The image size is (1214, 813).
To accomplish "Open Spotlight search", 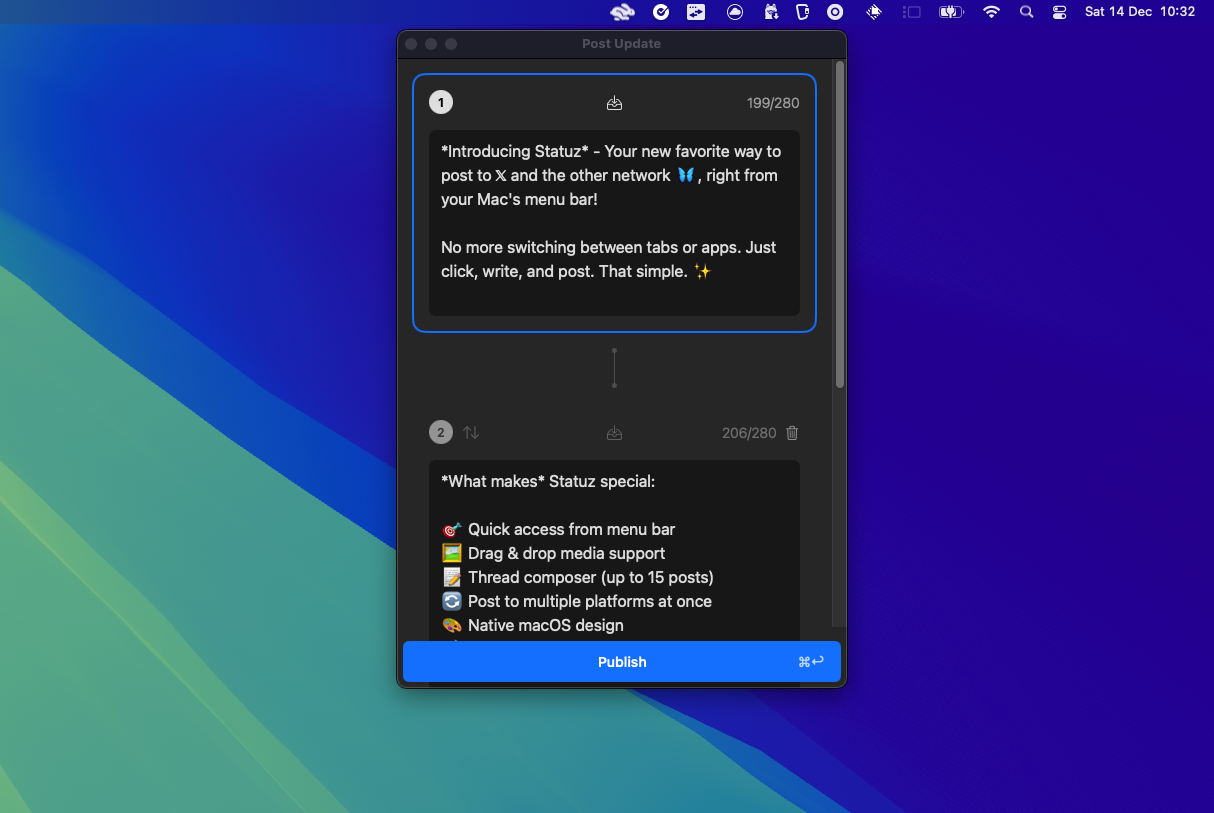I will coord(1026,12).
